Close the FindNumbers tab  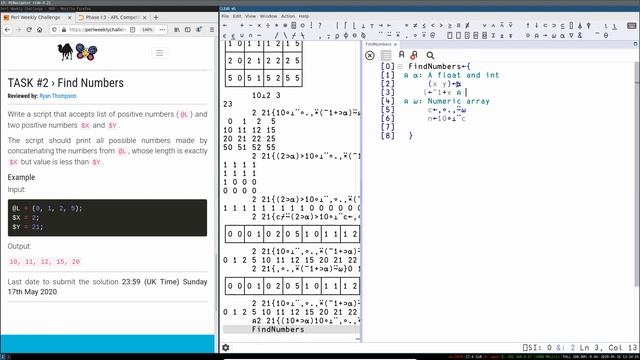tap(396, 44)
